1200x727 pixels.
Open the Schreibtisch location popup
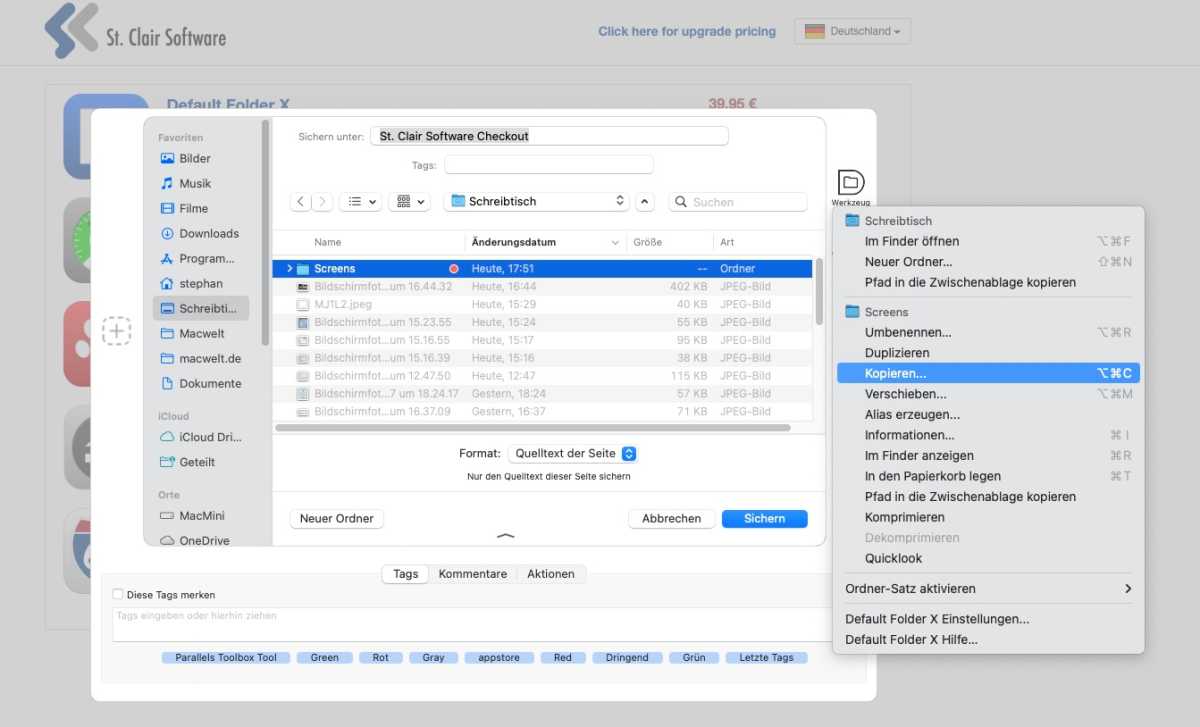tap(536, 201)
